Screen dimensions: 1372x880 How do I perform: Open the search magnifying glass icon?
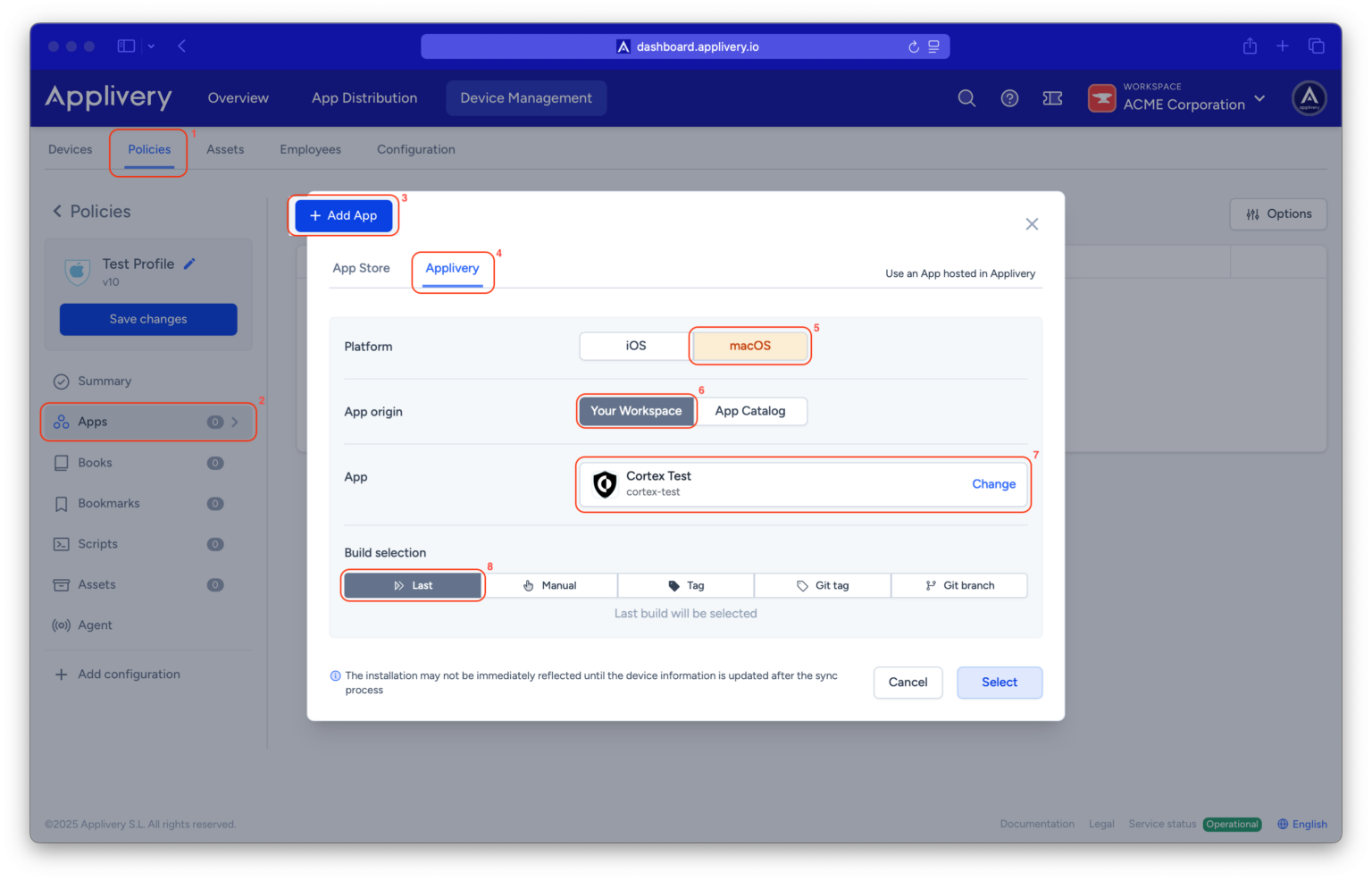[x=966, y=97]
